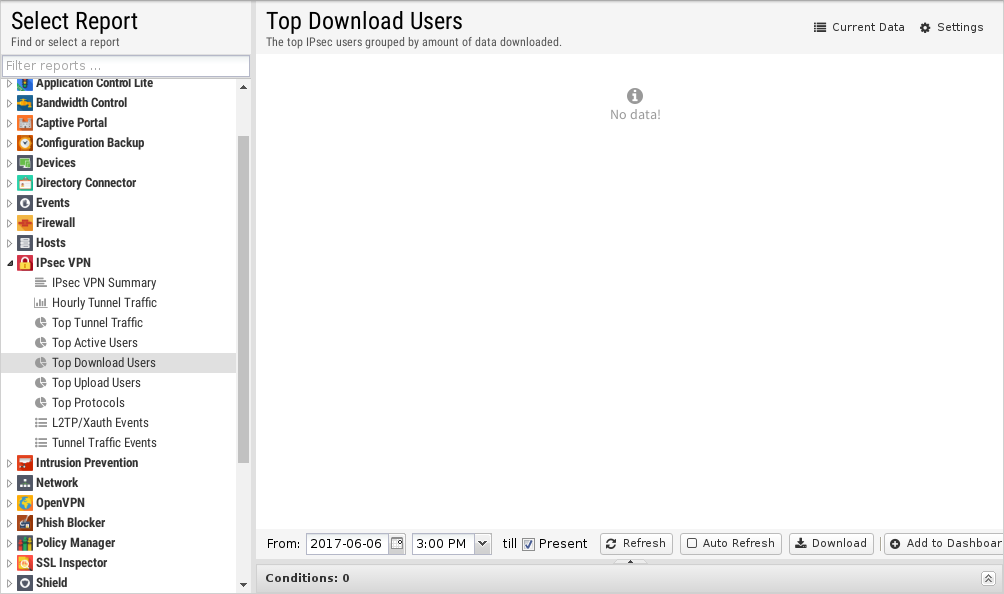
Task: Click the Hosts category icon
Action: (x=25, y=243)
